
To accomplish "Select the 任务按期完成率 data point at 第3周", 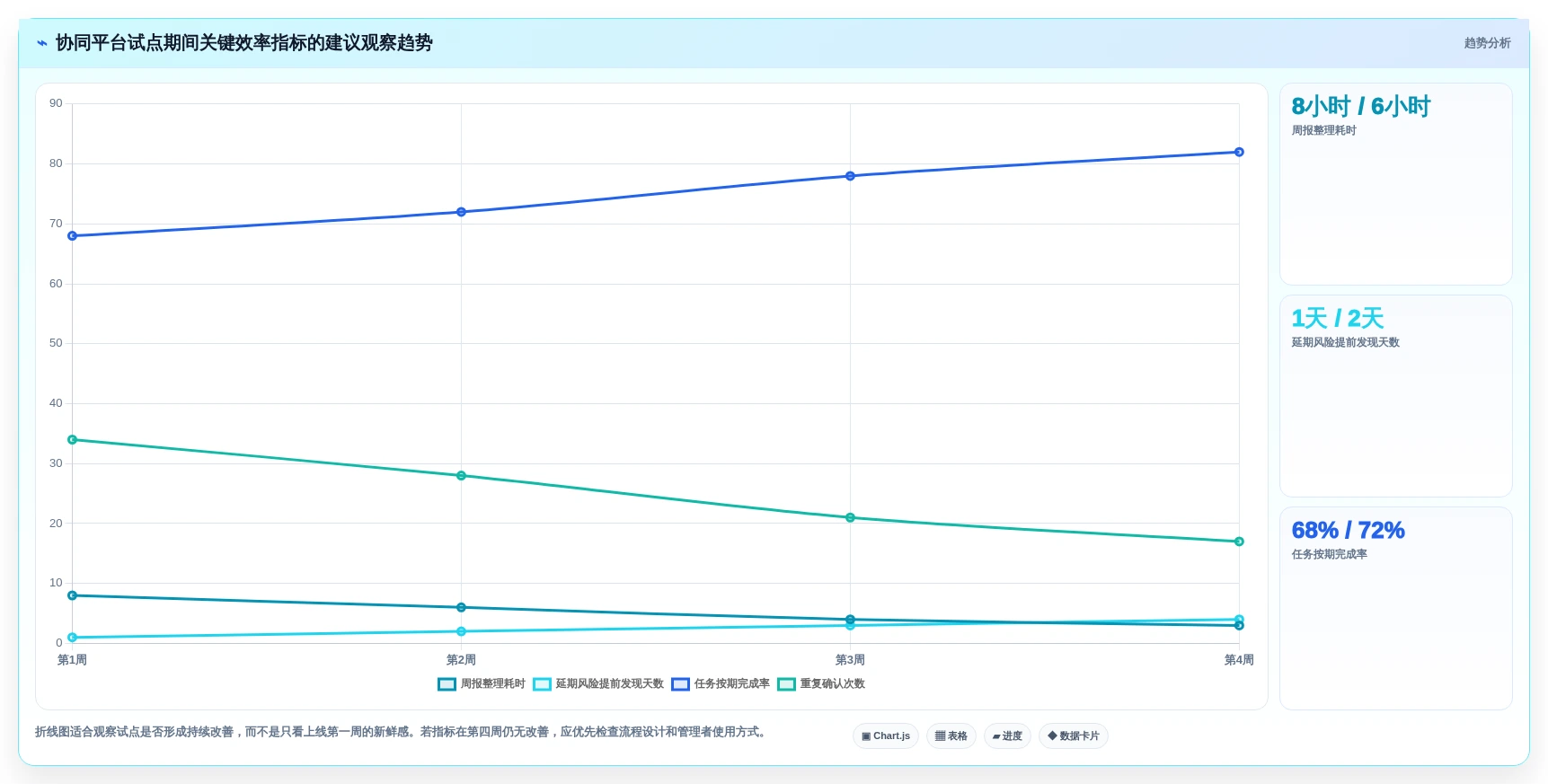I will pos(850,176).
